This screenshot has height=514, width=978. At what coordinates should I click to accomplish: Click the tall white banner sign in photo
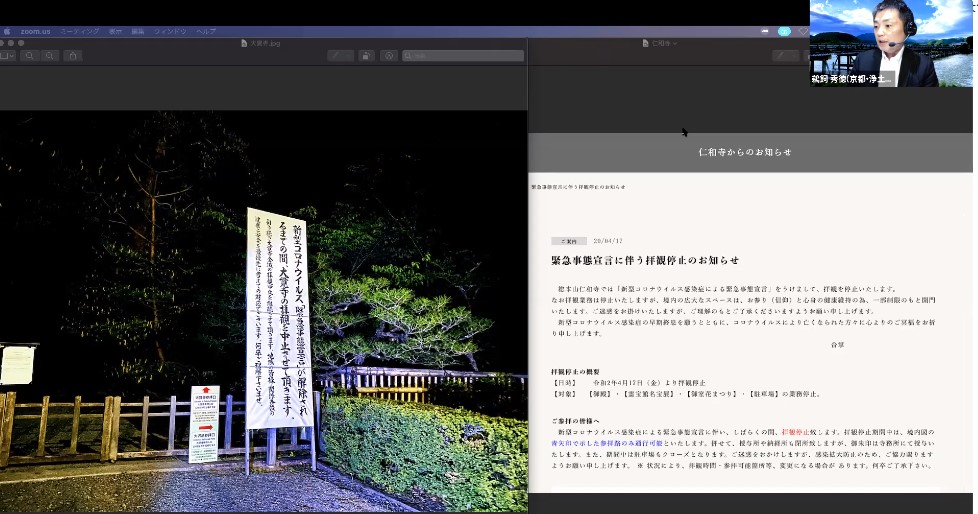click(x=279, y=318)
